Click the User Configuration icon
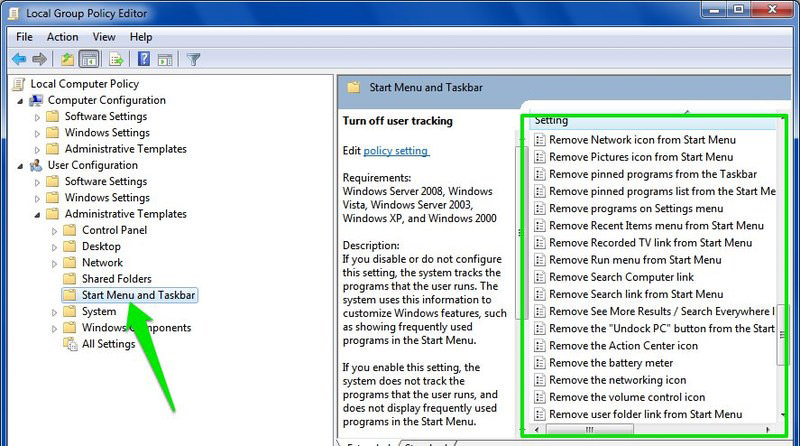The width and height of the screenshot is (800, 446). click(36, 165)
